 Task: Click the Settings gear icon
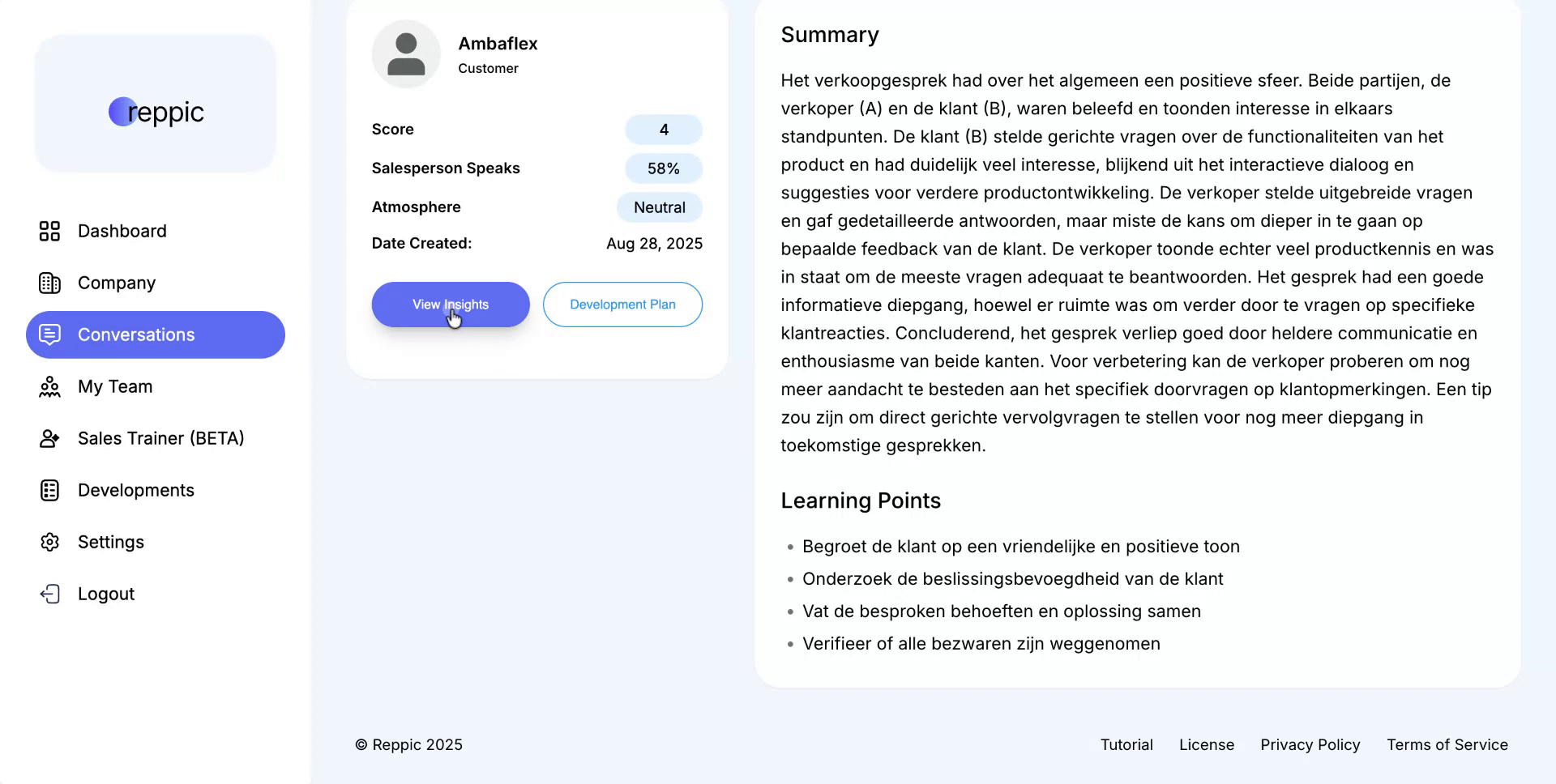pos(49,543)
